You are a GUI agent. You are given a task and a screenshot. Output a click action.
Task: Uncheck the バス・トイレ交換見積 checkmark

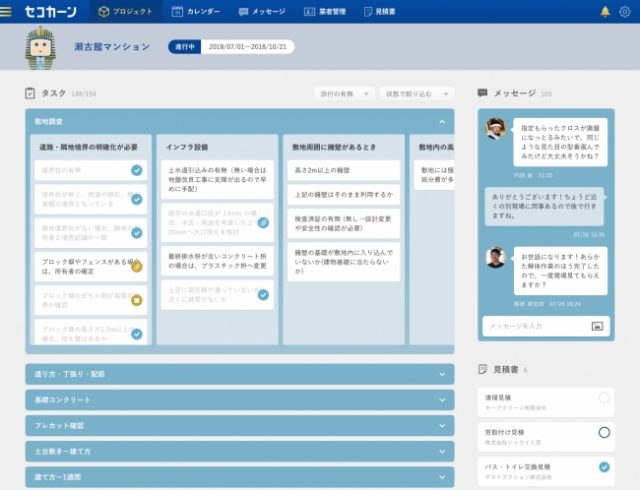coord(604,466)
